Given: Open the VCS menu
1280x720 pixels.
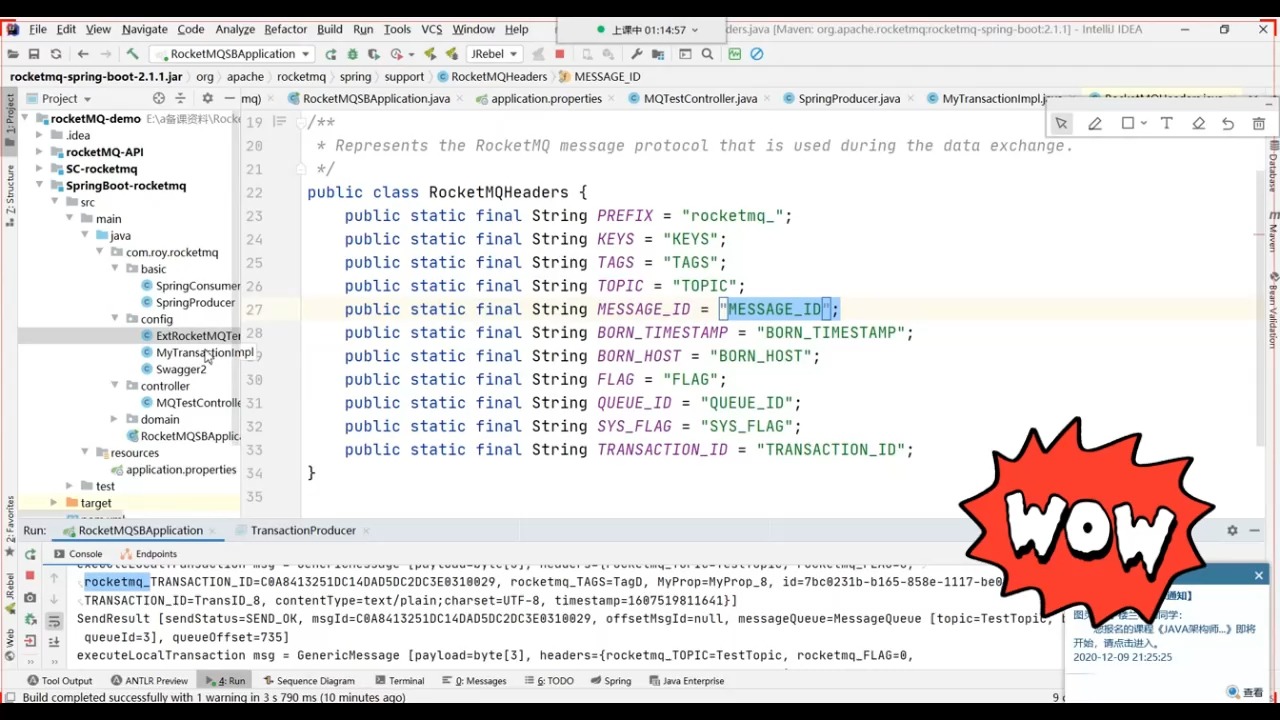Looking at the screenshot, I should tap(432, 29).
